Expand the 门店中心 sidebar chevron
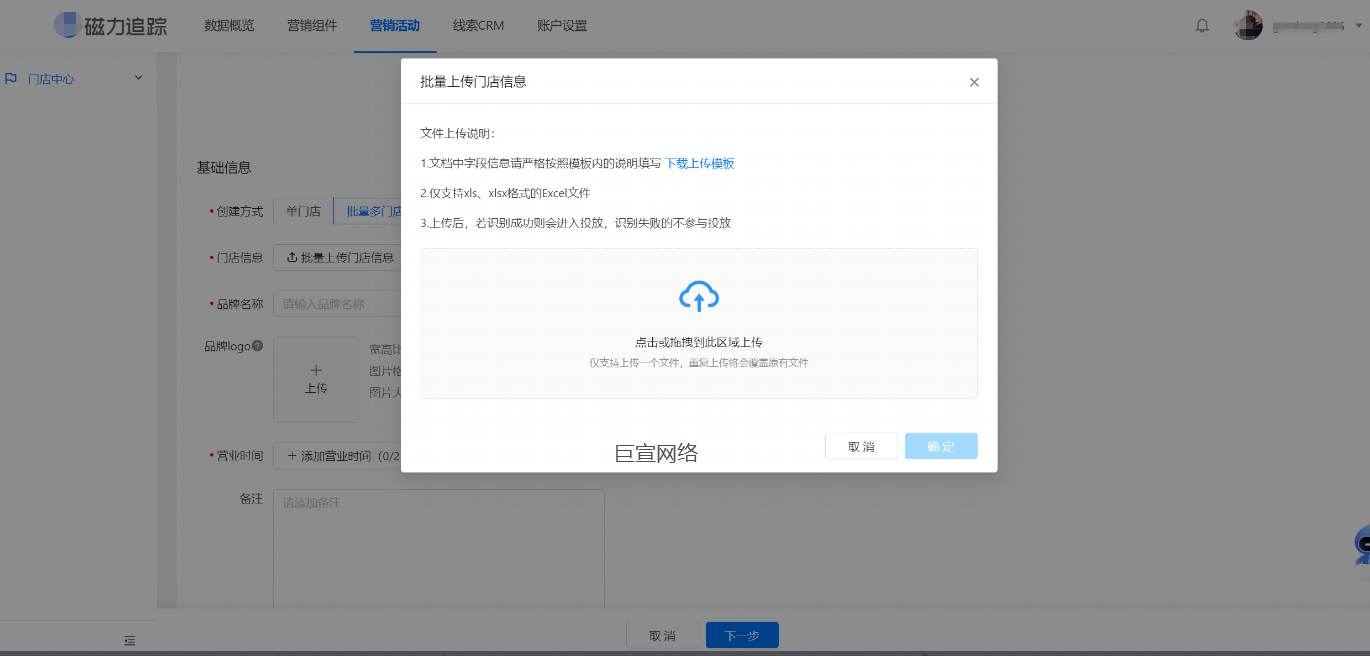The height and width of the screenshot is (656, 1370). click(139, 78)
